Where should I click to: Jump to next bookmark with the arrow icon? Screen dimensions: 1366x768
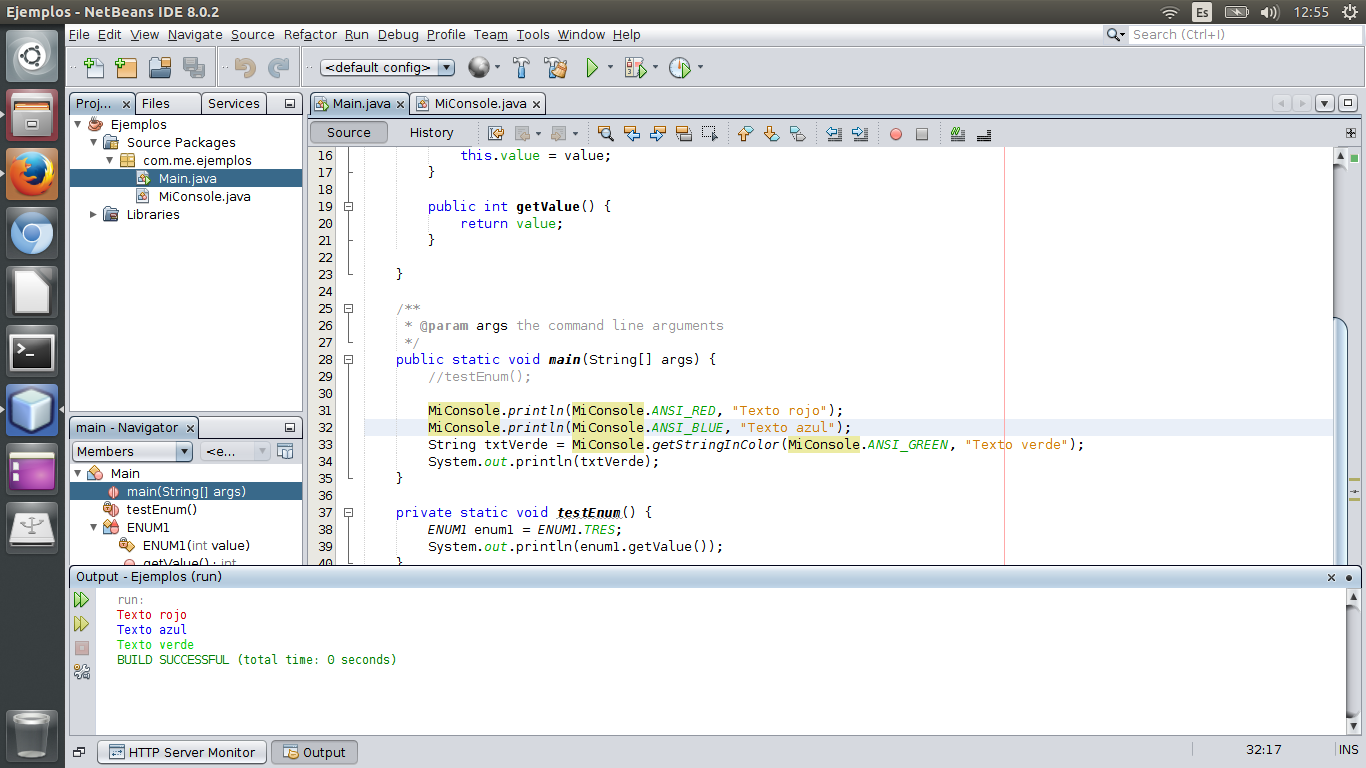[x=770, y=133]
